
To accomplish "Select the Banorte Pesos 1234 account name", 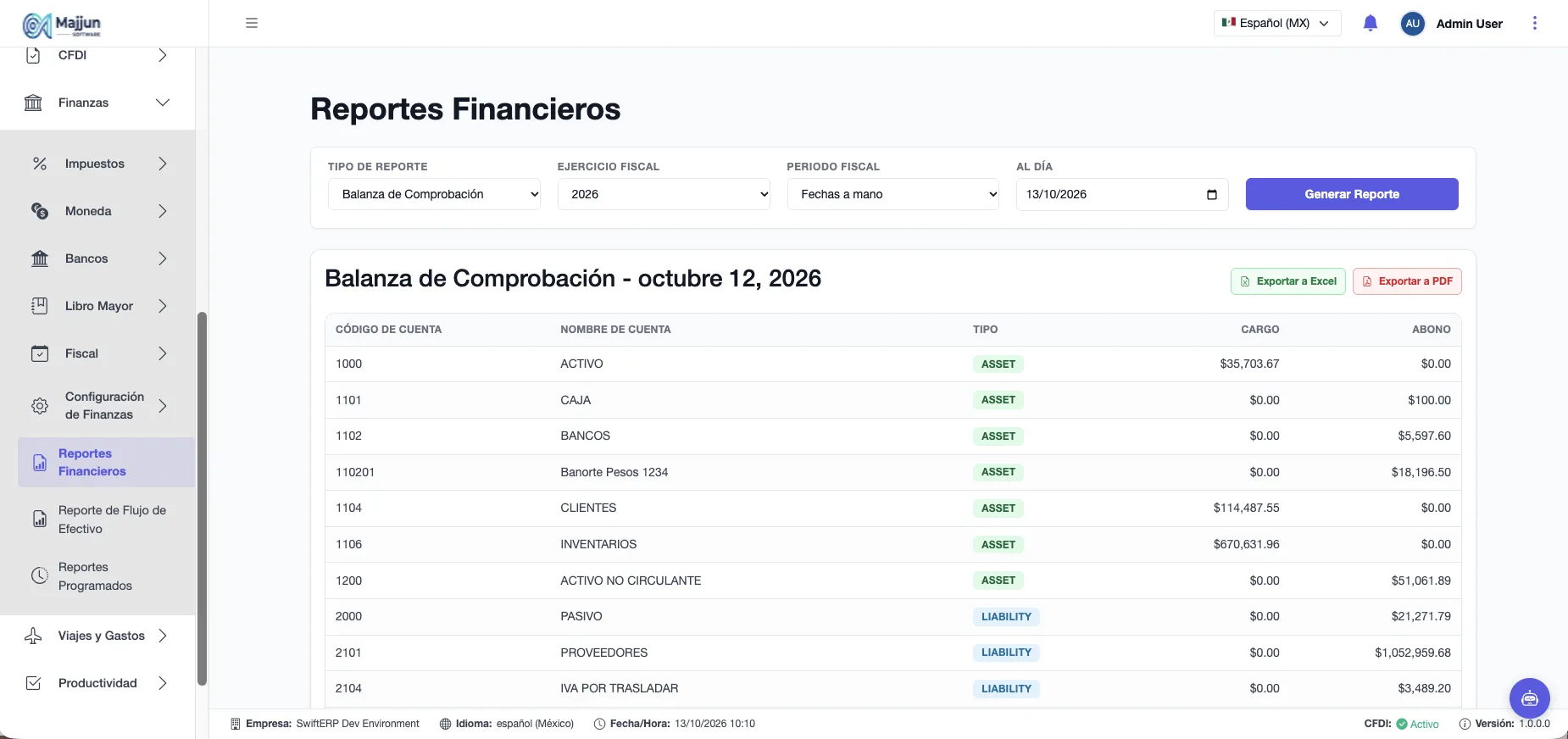I will click(x=614, y=472).
